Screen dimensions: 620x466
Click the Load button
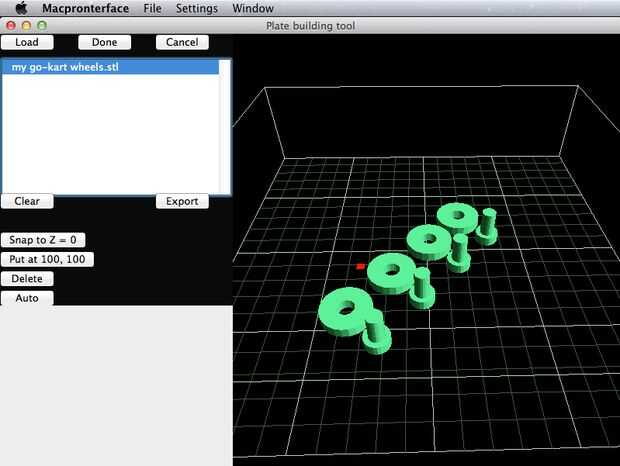(x=27, y=42)
